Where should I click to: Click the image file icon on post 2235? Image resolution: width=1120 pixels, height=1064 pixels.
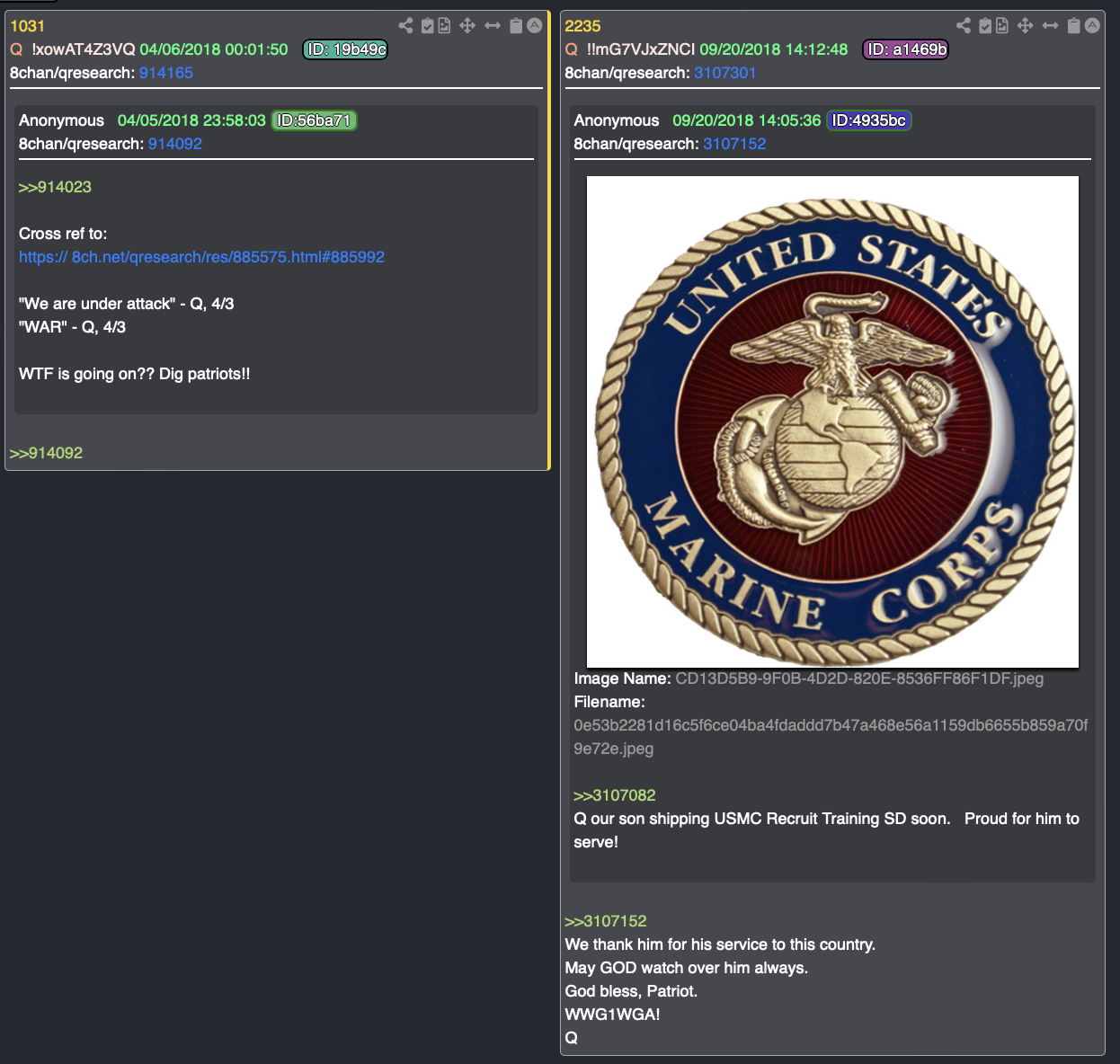coord(1001,25)
